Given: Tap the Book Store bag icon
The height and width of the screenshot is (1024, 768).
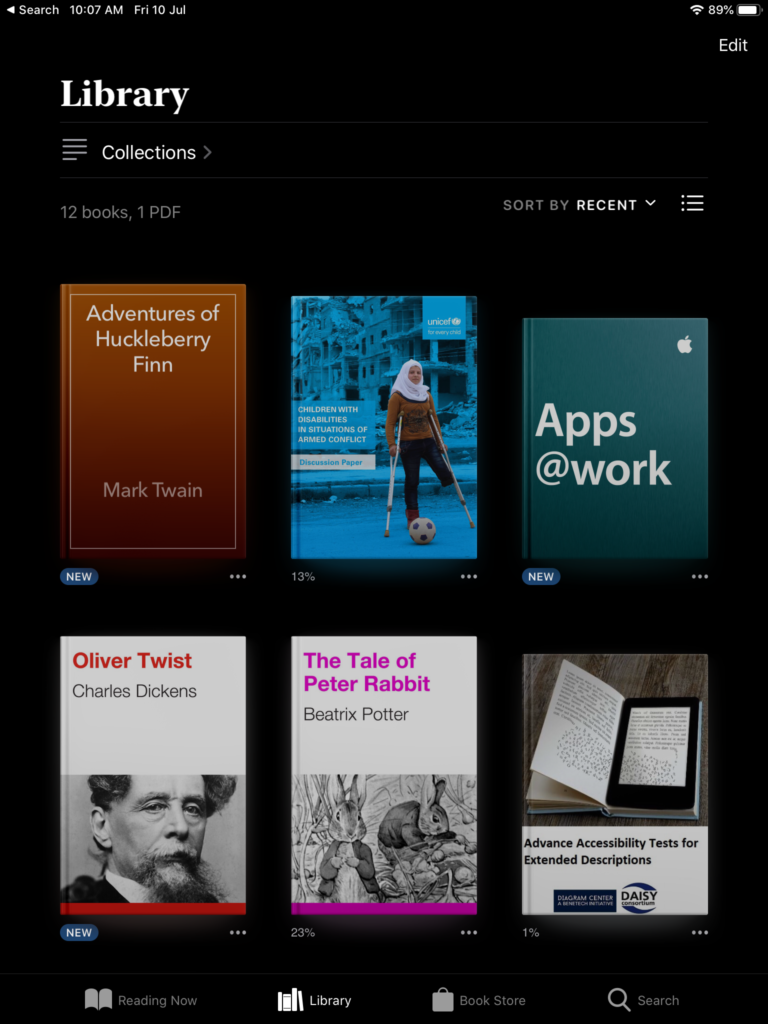Looking at the screenshot, I should [x=442, y=1000].
